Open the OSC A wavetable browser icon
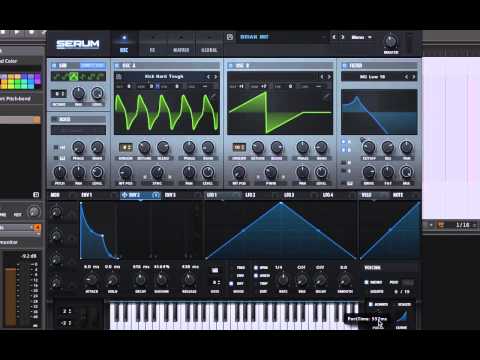The width and height of the screenshot is (480, 360). (119, 77)
